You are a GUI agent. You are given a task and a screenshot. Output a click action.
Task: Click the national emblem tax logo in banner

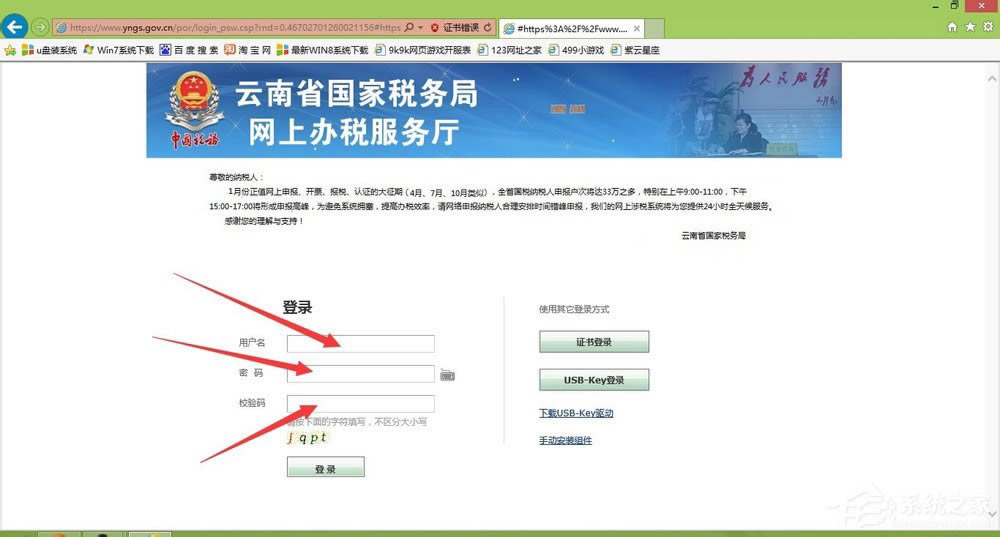195,109
